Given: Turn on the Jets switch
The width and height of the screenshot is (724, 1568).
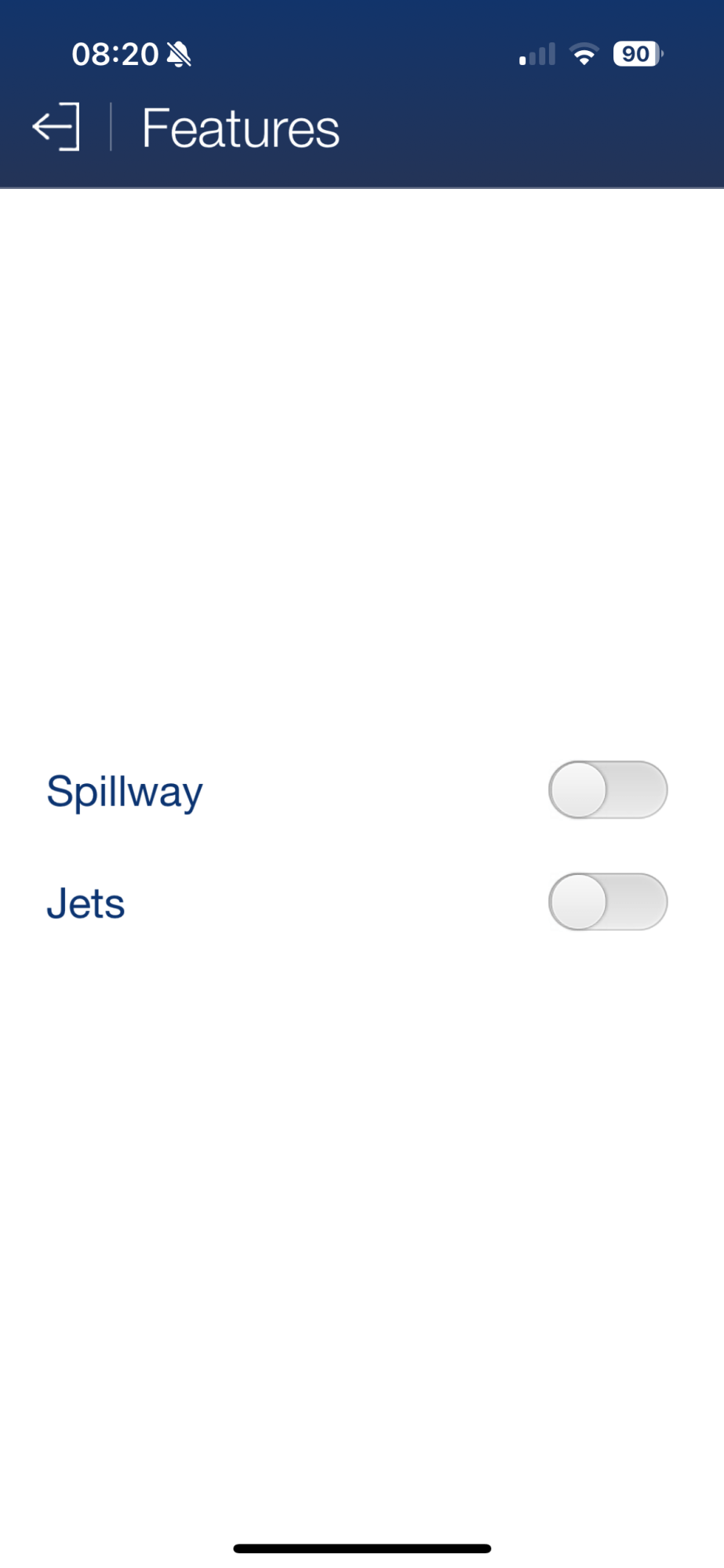Looking at the screenshot, I should pyautogui.click(x=608, y=902).
